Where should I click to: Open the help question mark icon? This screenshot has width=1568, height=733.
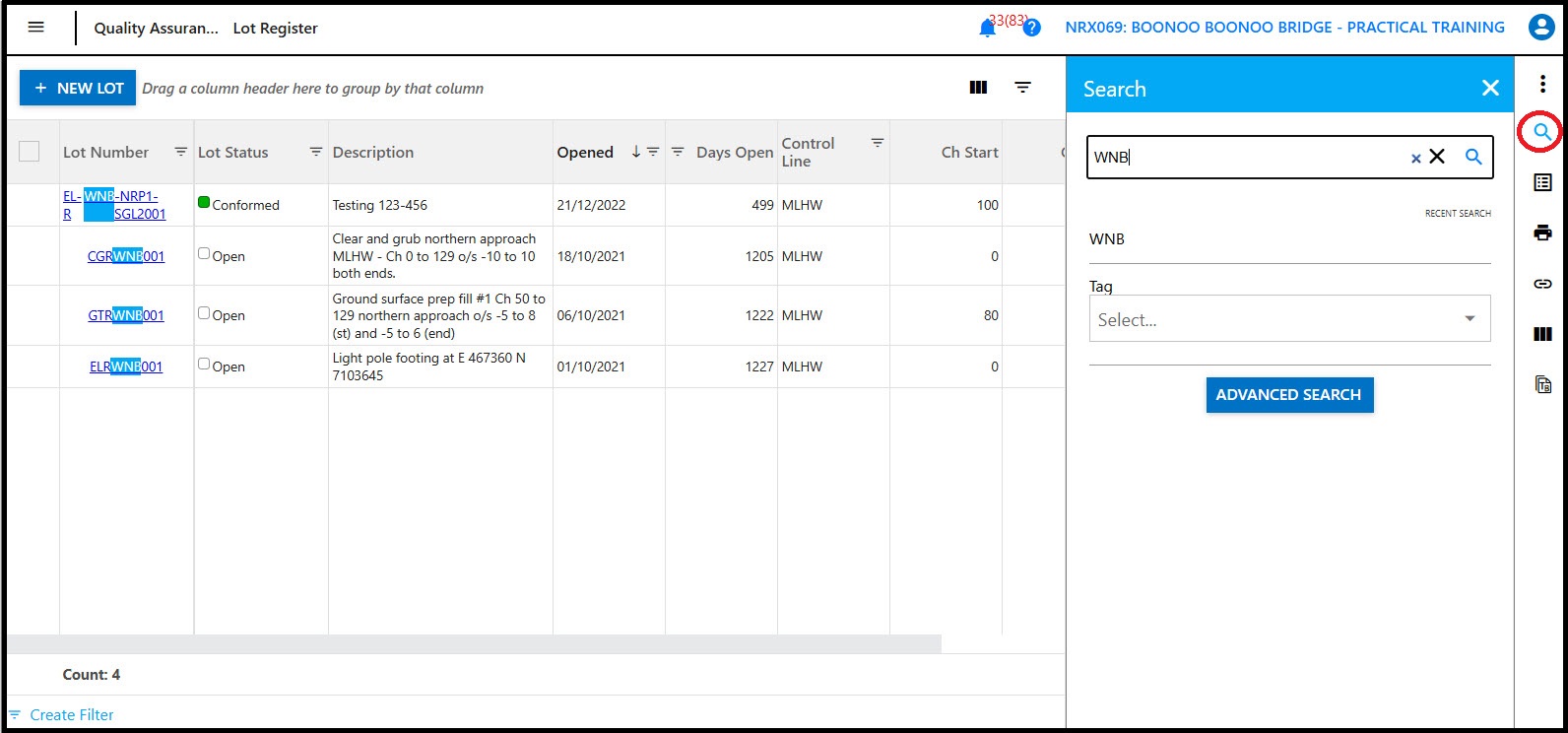click(x=1031, y=29)
